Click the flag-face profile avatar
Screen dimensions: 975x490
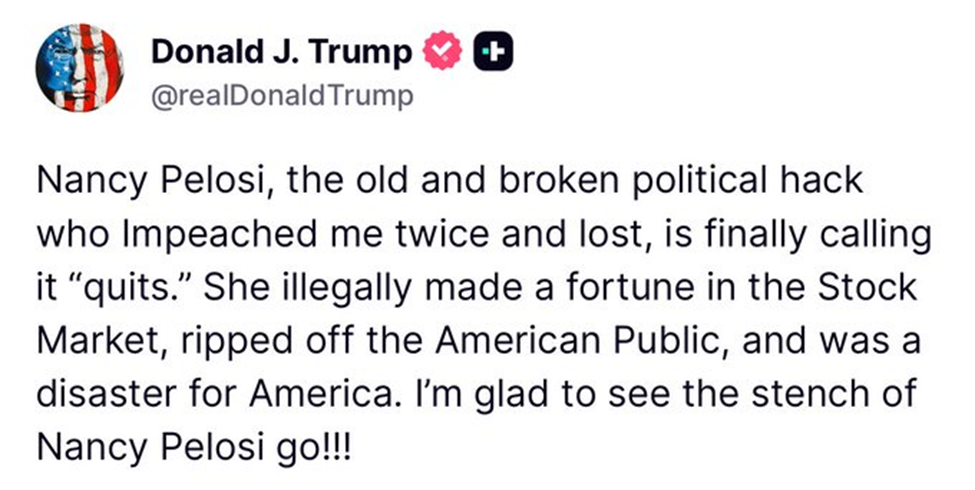click(x=80, y=68)
